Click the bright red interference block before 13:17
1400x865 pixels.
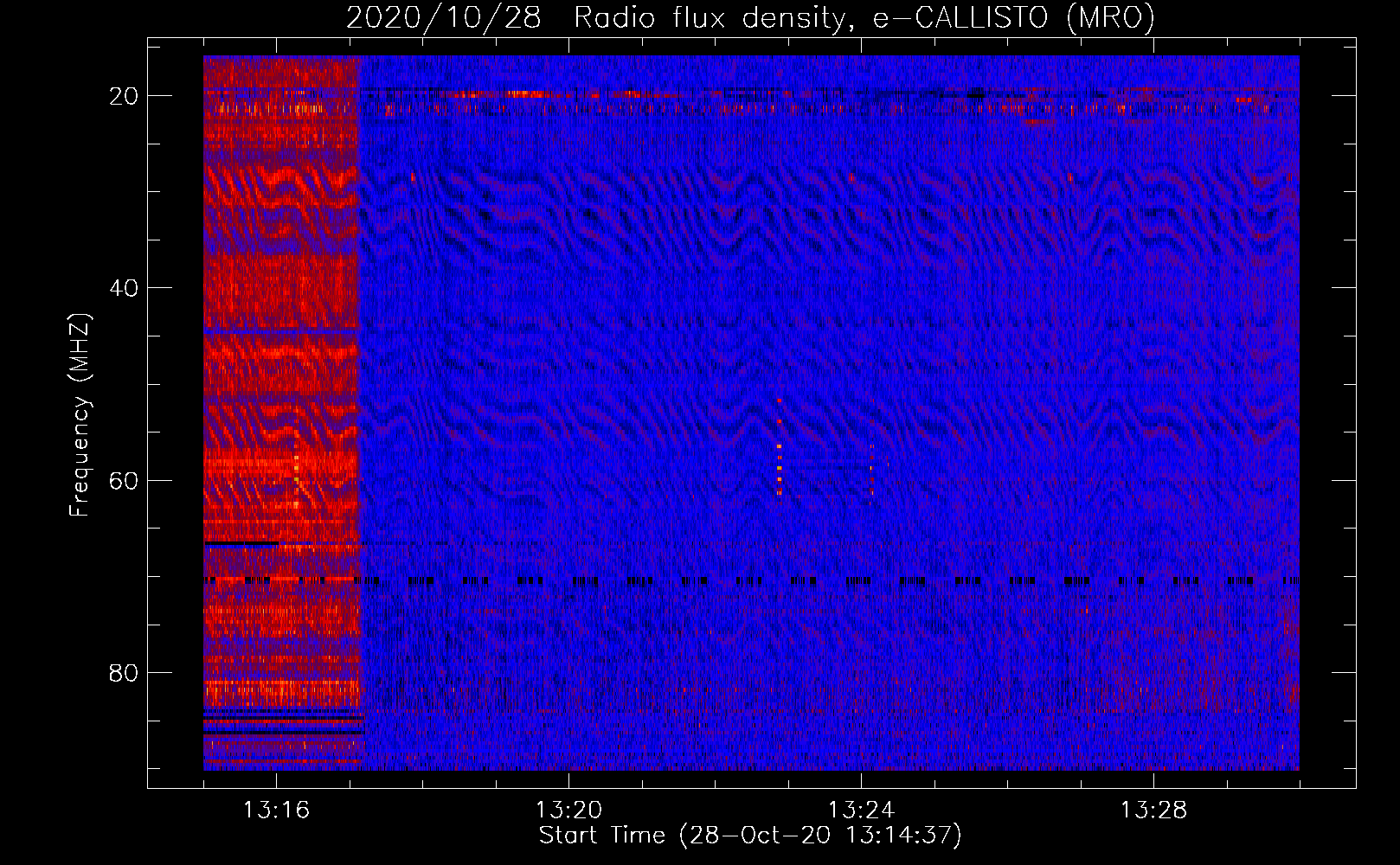[x=281, y=413]
